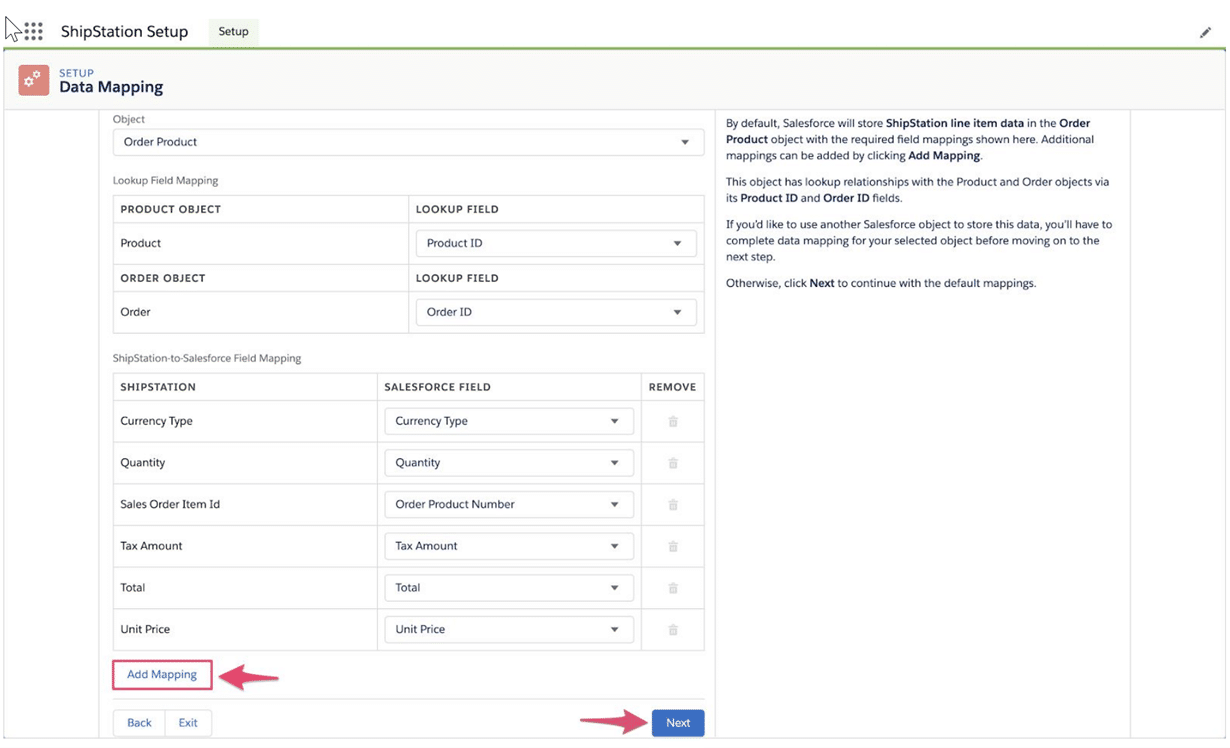Click the Add Mapping button
The image size is (1230, 748).
(x=162, y=675)
